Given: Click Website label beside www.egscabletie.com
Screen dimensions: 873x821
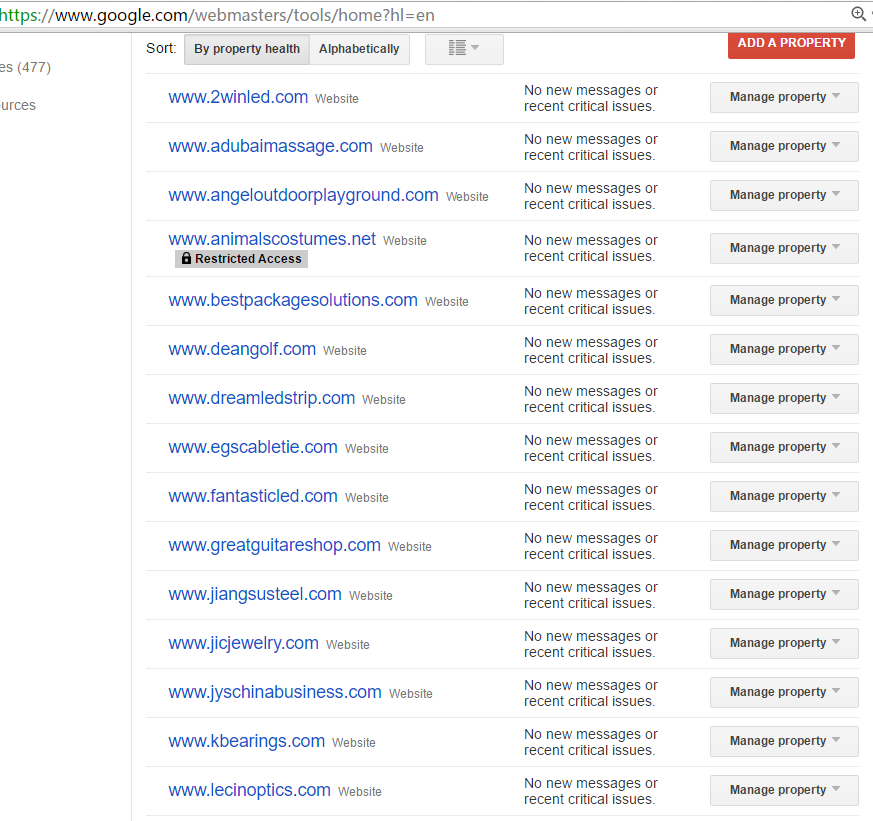Looking at the screenshot, I should (366, 449).
